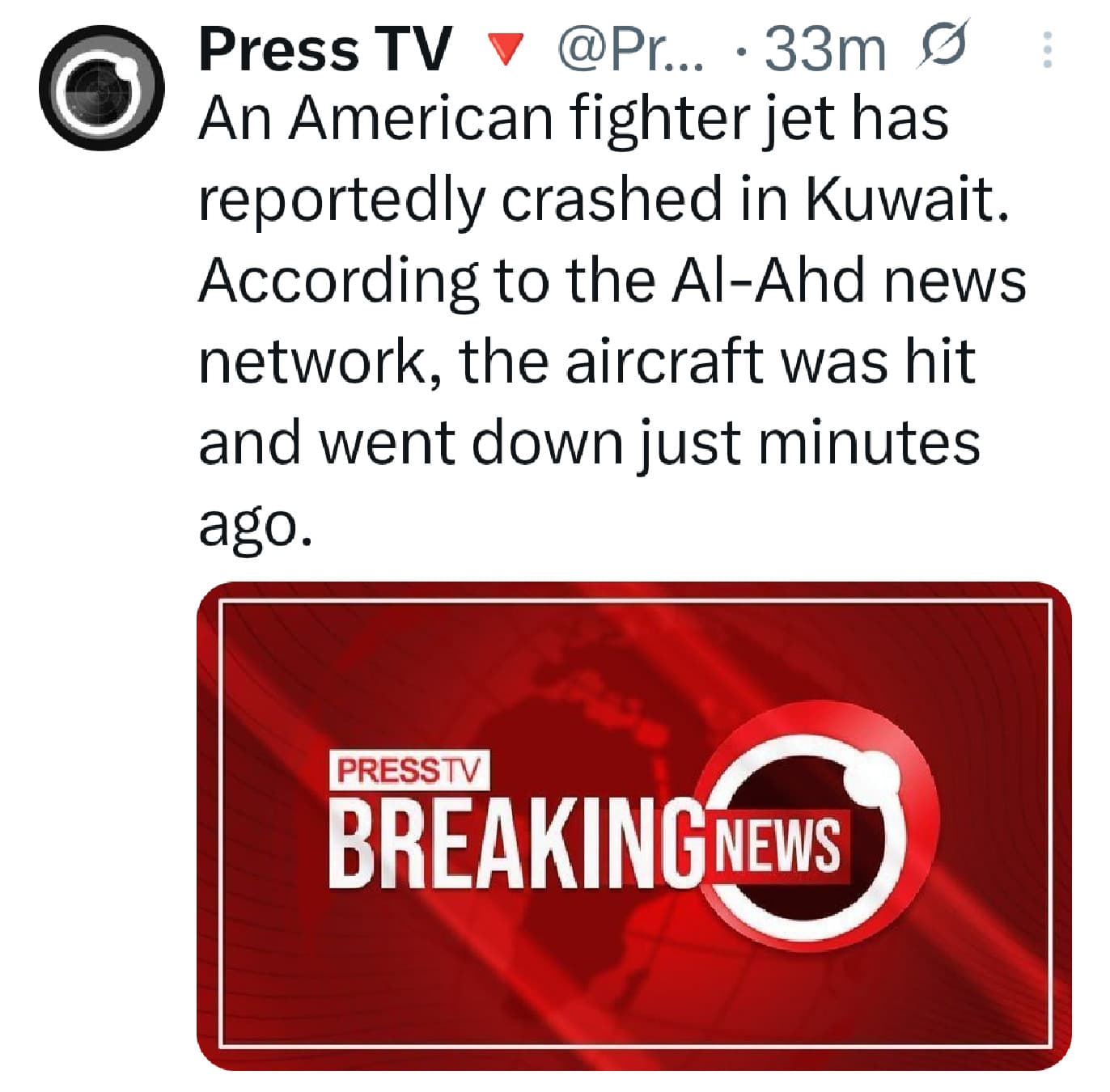Click the white NEWS label in image

(778, 844)
